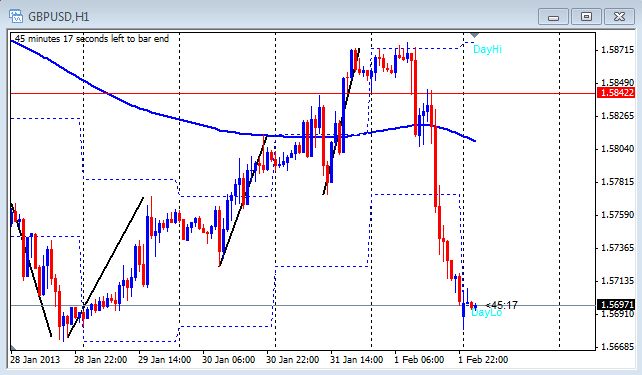Viewport: 642px width, 375px height.
Task: Click the 1.58265 price scale value
Action: pyautogui.click(x=617, y=115)
